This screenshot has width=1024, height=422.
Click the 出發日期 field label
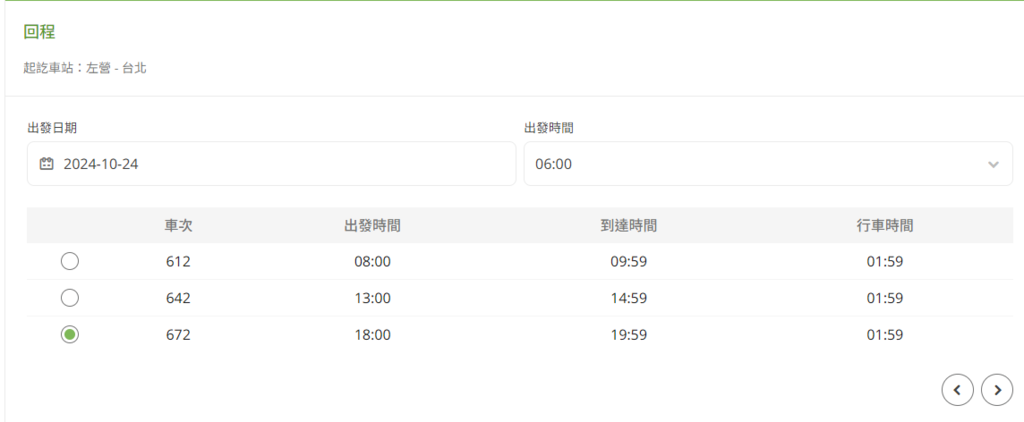52,128
